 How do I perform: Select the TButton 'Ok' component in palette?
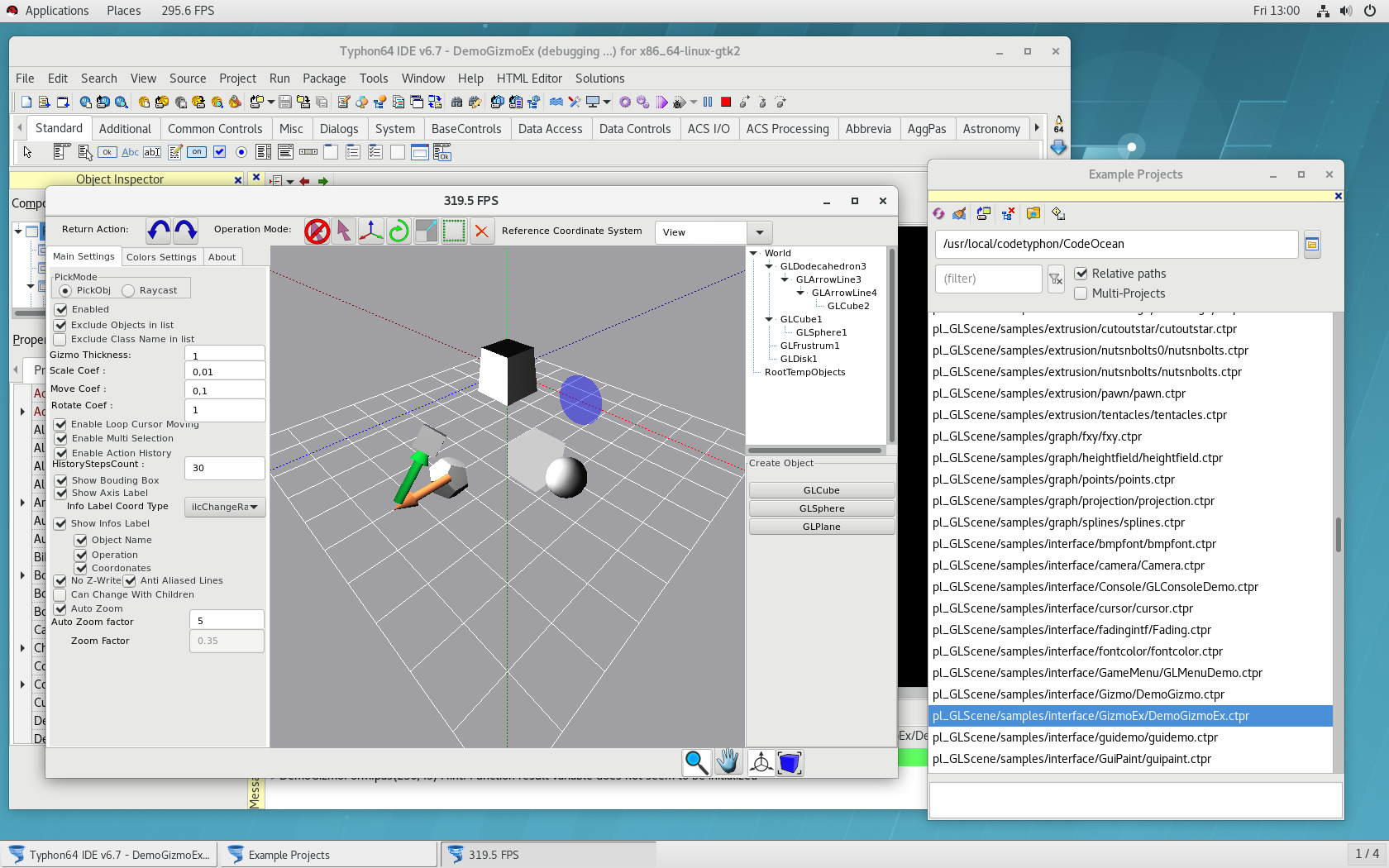tap(107, 152)
